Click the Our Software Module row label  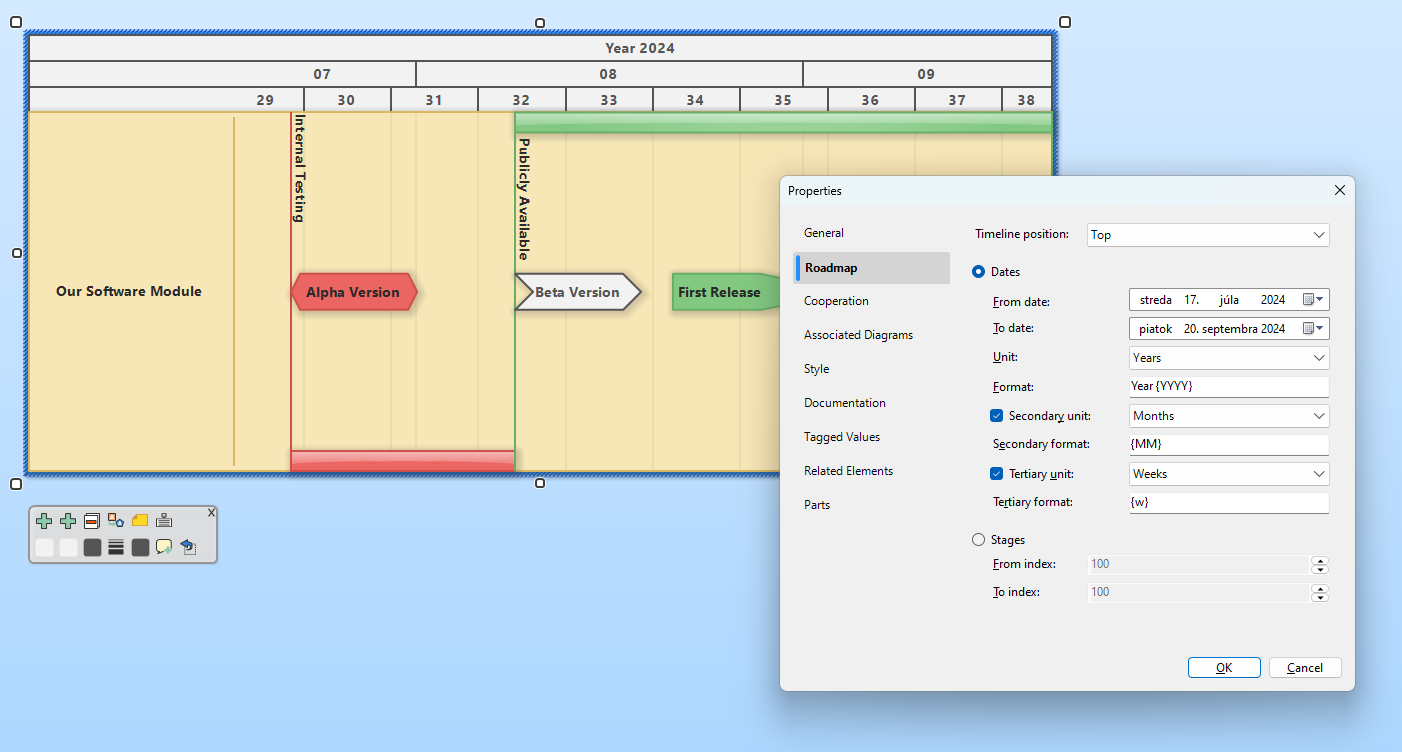(x=129, y=291)
